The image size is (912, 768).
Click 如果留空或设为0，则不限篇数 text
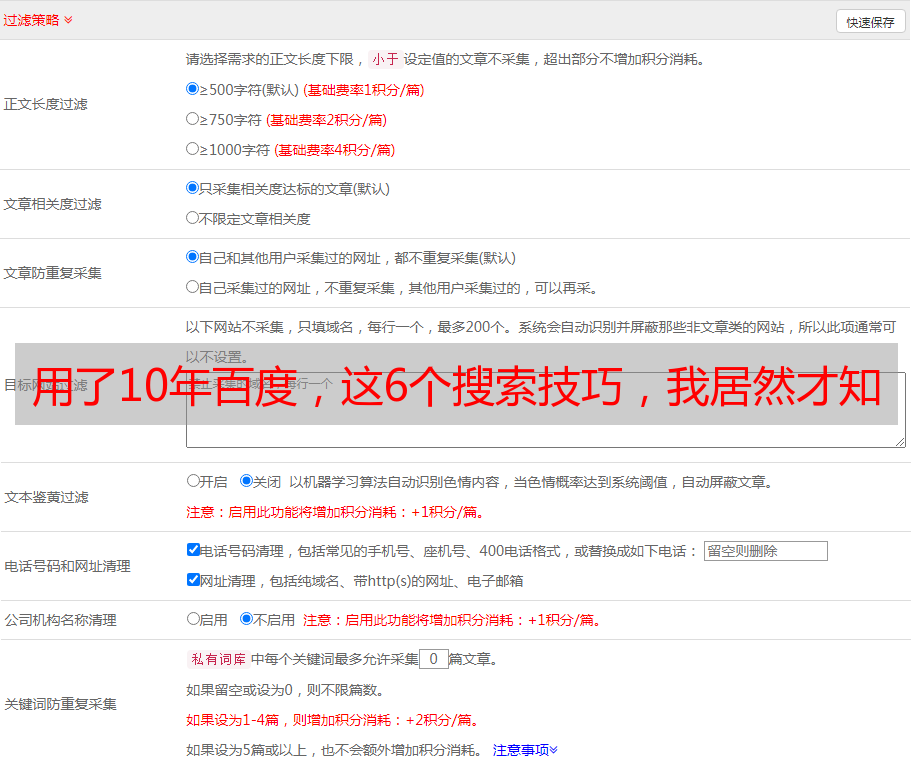(x=285, y=690)
